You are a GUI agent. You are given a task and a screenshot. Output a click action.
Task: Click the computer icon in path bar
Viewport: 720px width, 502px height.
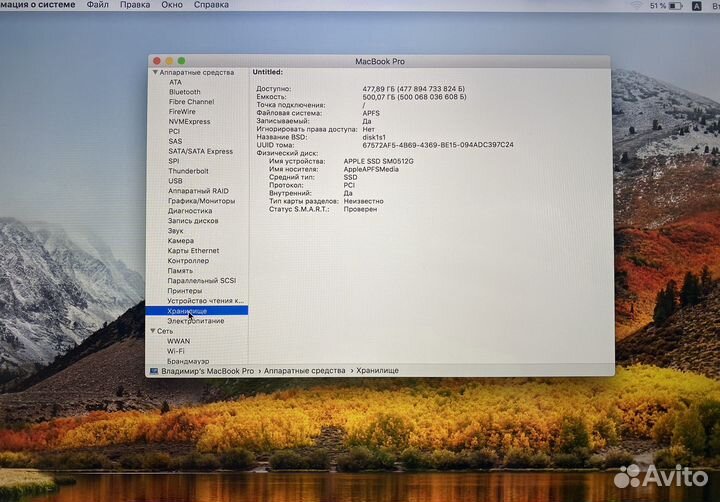[154, 371]
